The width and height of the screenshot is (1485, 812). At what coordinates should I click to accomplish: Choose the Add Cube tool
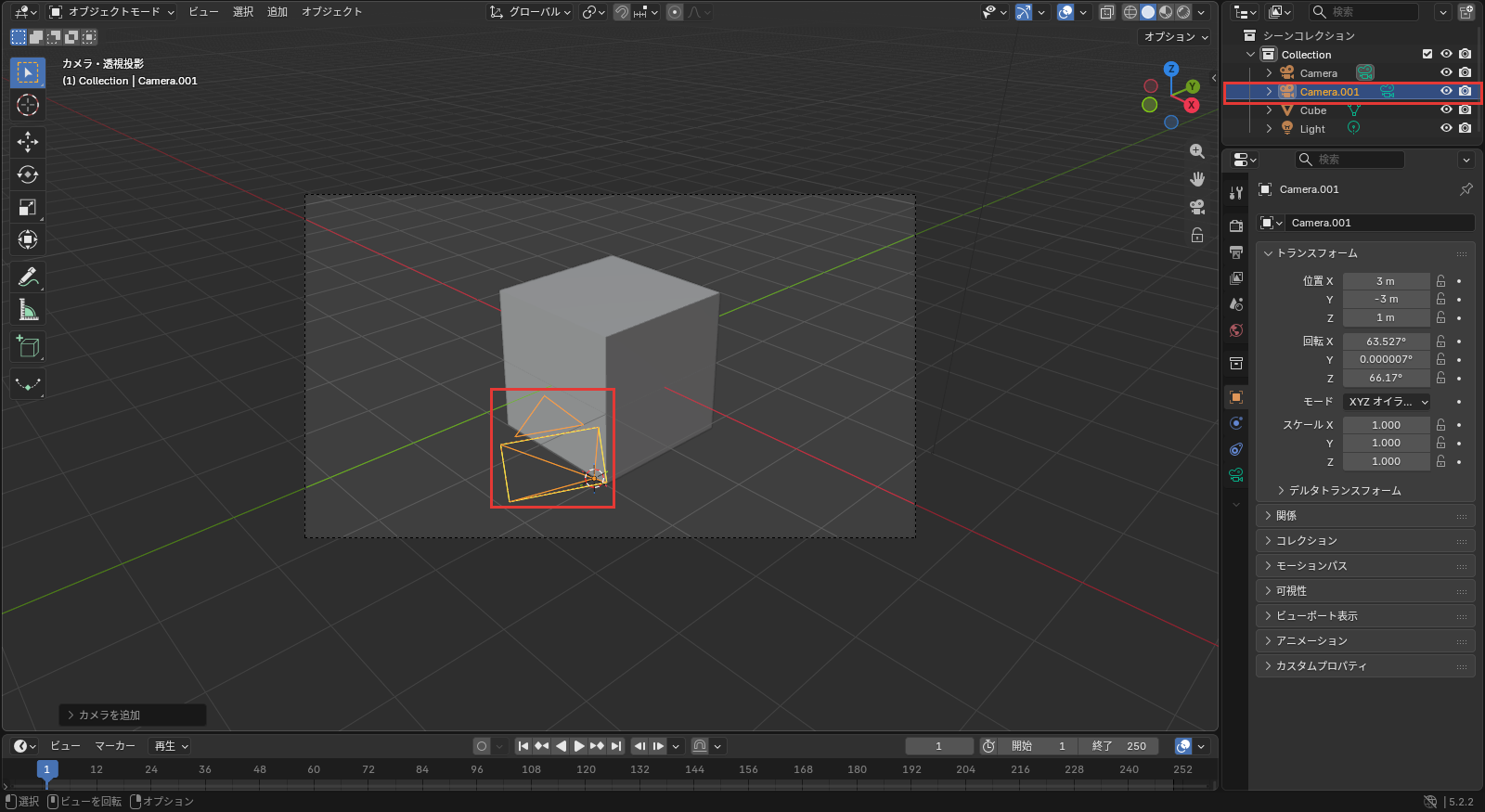[28, 346]
